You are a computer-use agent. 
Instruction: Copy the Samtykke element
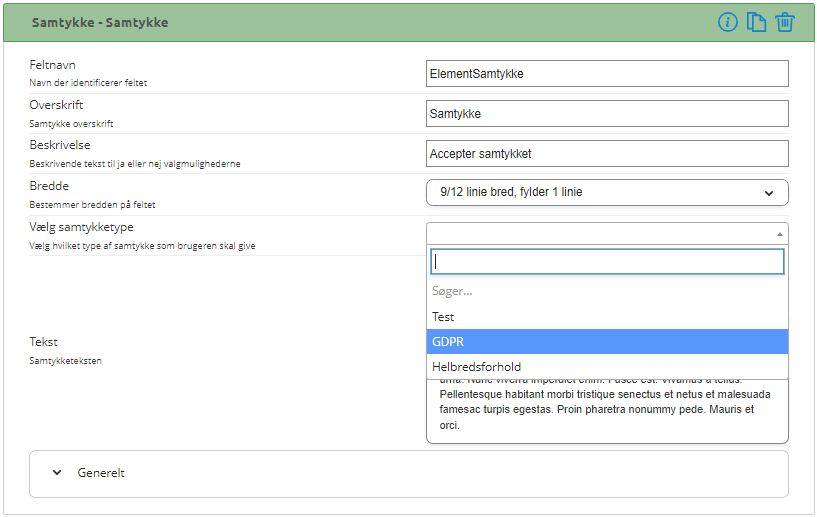click(756, 22)
